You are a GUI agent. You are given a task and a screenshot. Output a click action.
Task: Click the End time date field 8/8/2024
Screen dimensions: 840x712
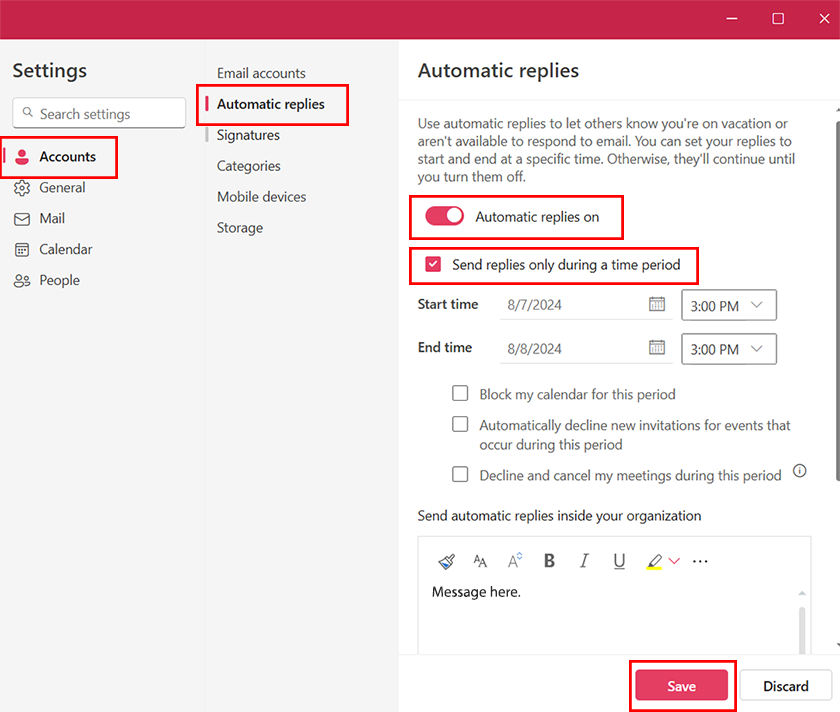click(586, 349)
